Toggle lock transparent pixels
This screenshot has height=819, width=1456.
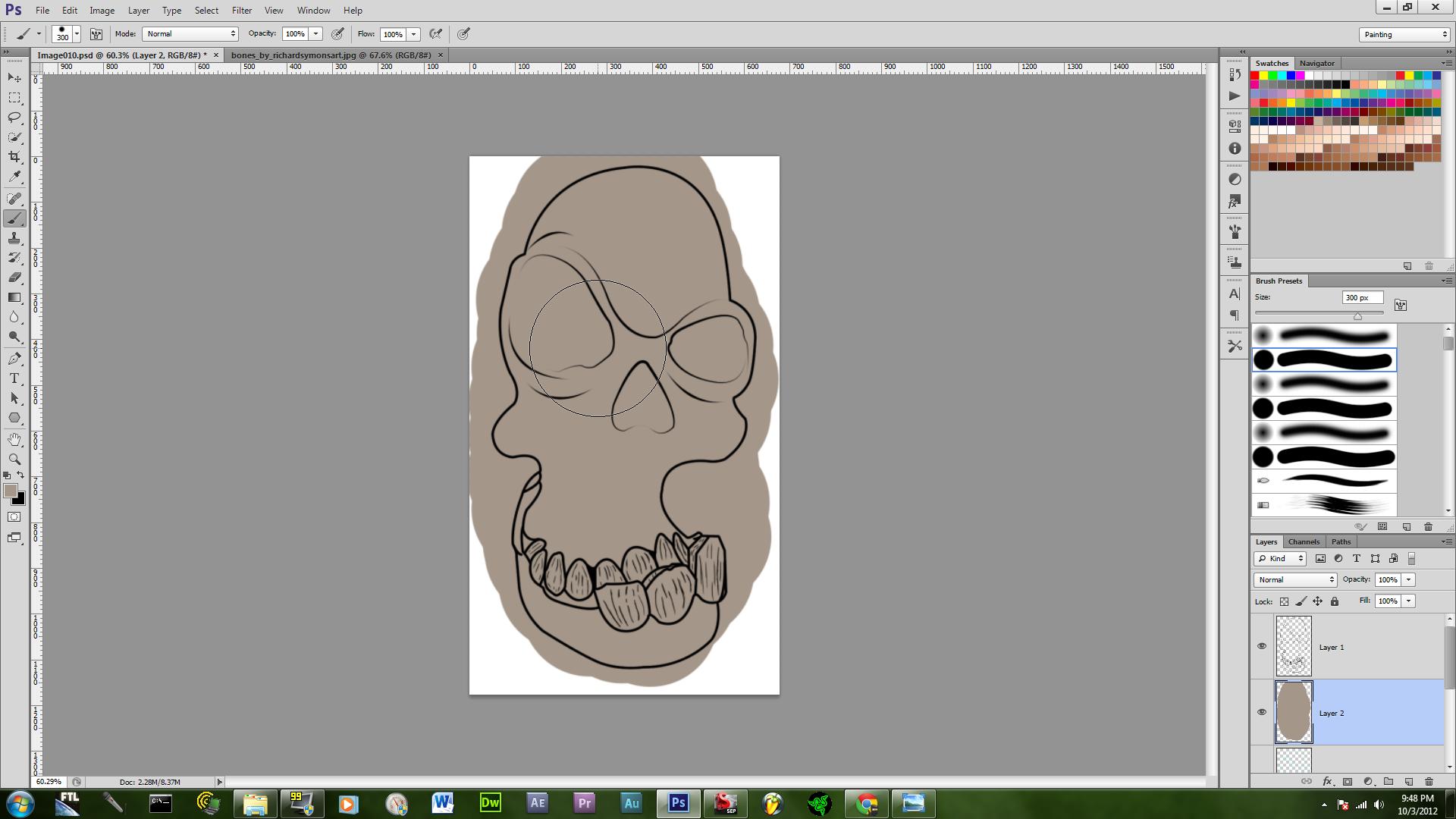point(1284,601)
